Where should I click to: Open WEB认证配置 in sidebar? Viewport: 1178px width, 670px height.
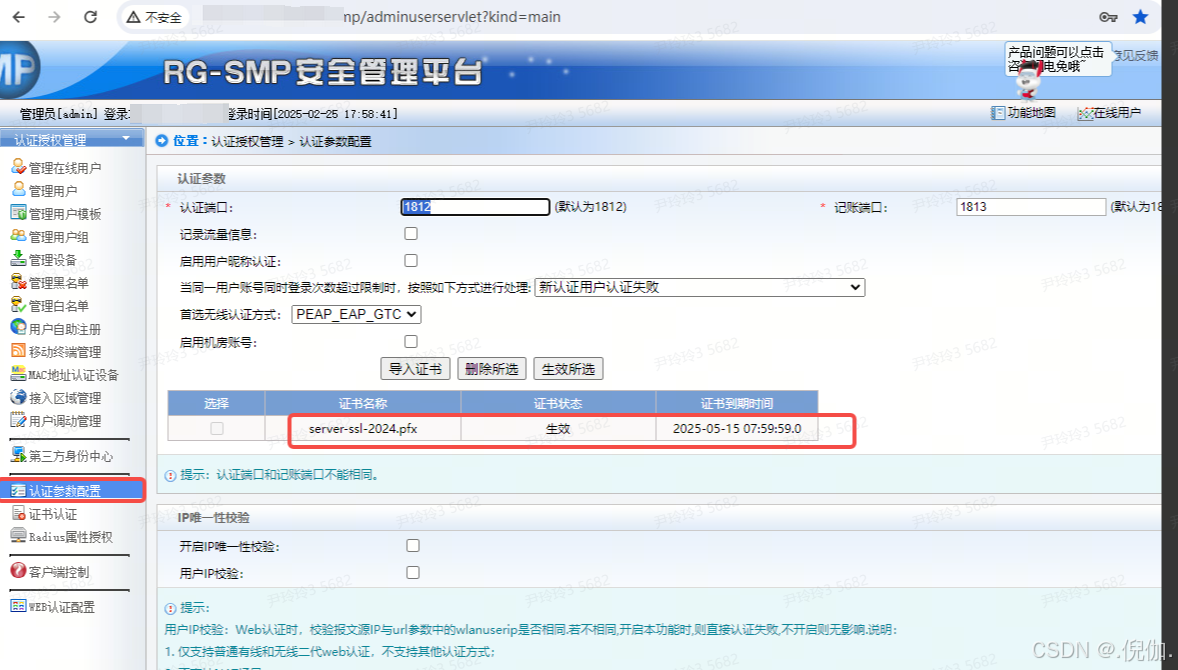(53, 607)
